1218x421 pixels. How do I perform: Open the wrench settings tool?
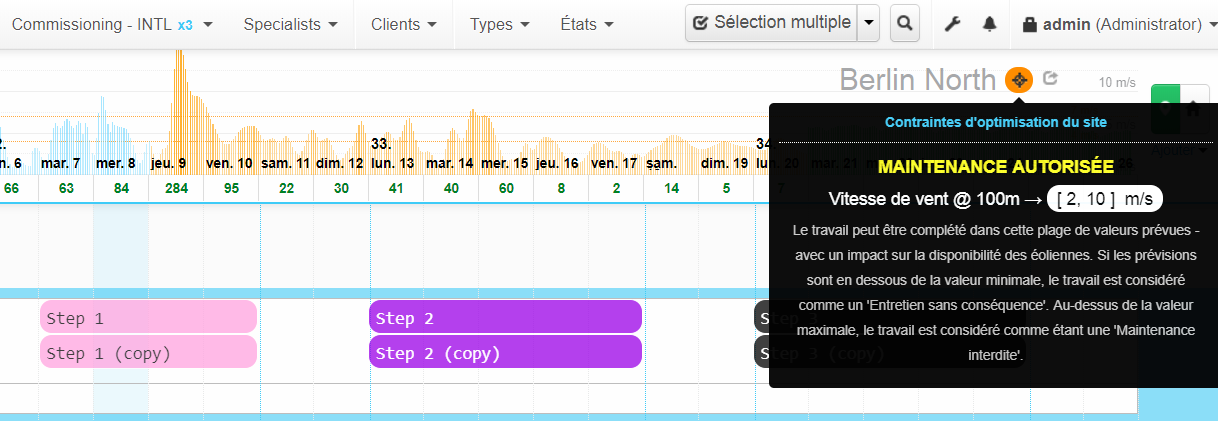[952, 24]
